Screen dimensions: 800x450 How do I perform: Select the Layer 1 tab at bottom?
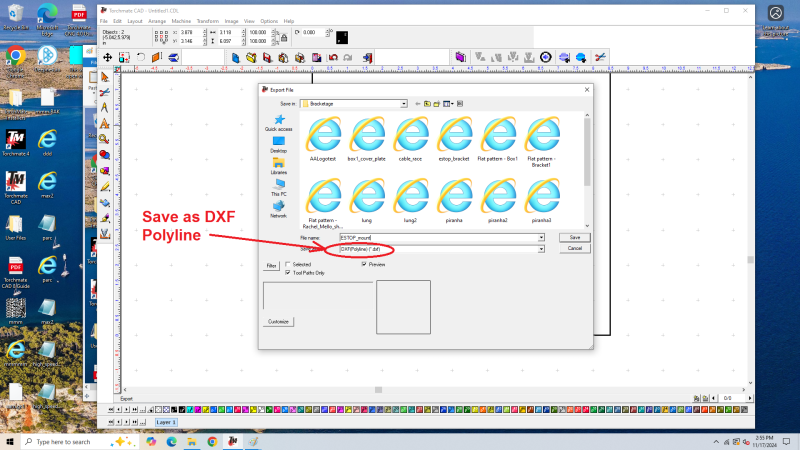pos(166,422)
